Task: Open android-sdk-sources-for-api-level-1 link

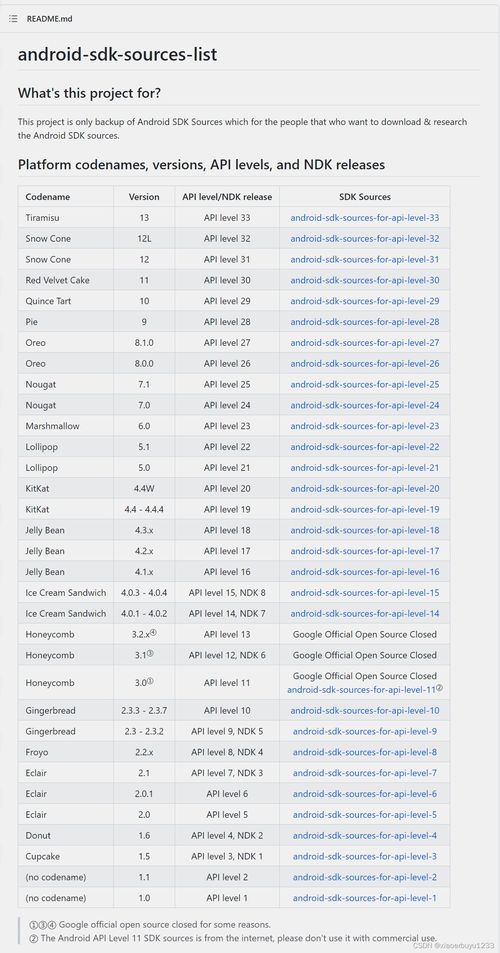Action: click(x=365, y=898)
